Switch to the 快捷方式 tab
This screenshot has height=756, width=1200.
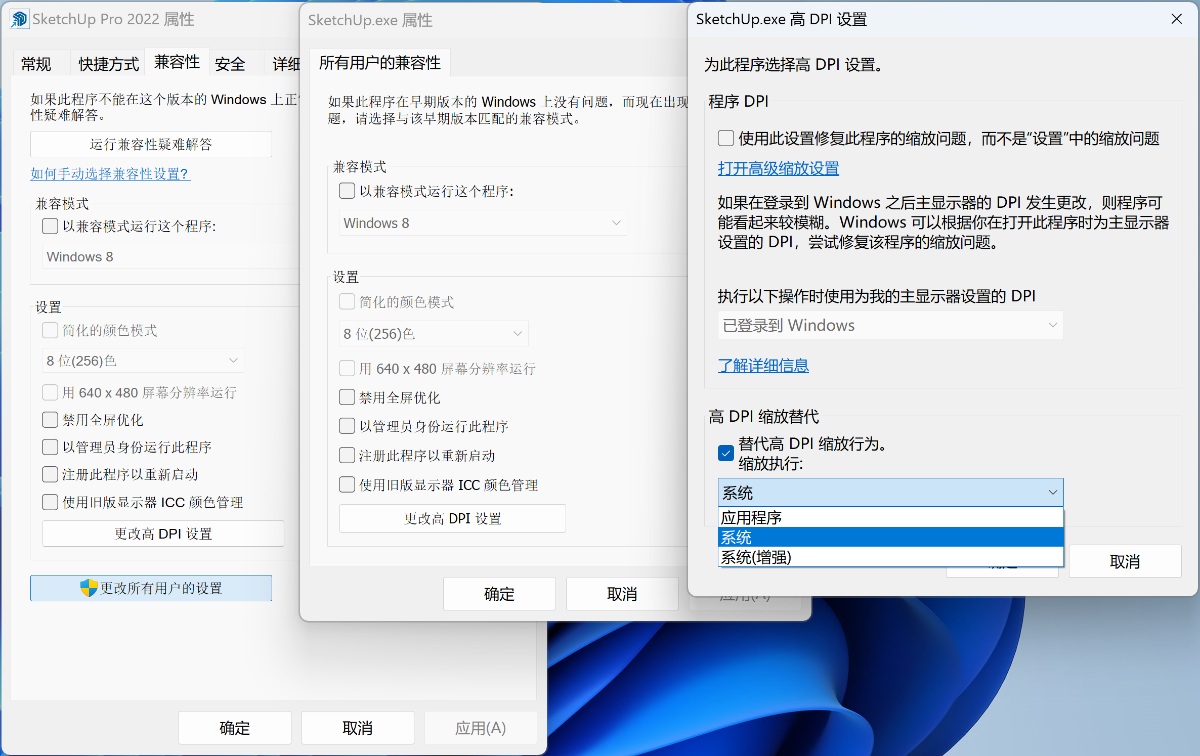tap(109, 64)
